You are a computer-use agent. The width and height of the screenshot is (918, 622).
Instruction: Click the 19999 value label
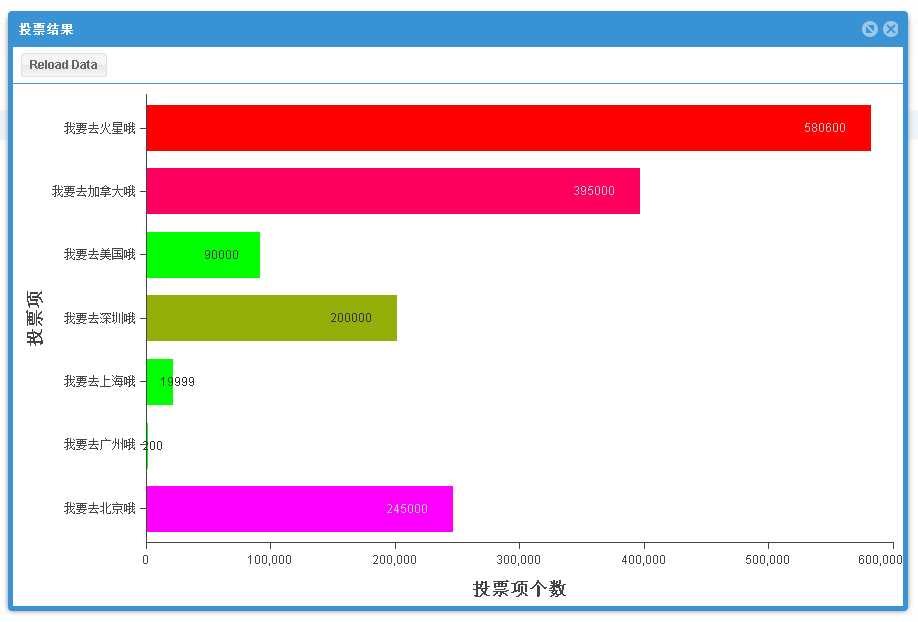177,382
